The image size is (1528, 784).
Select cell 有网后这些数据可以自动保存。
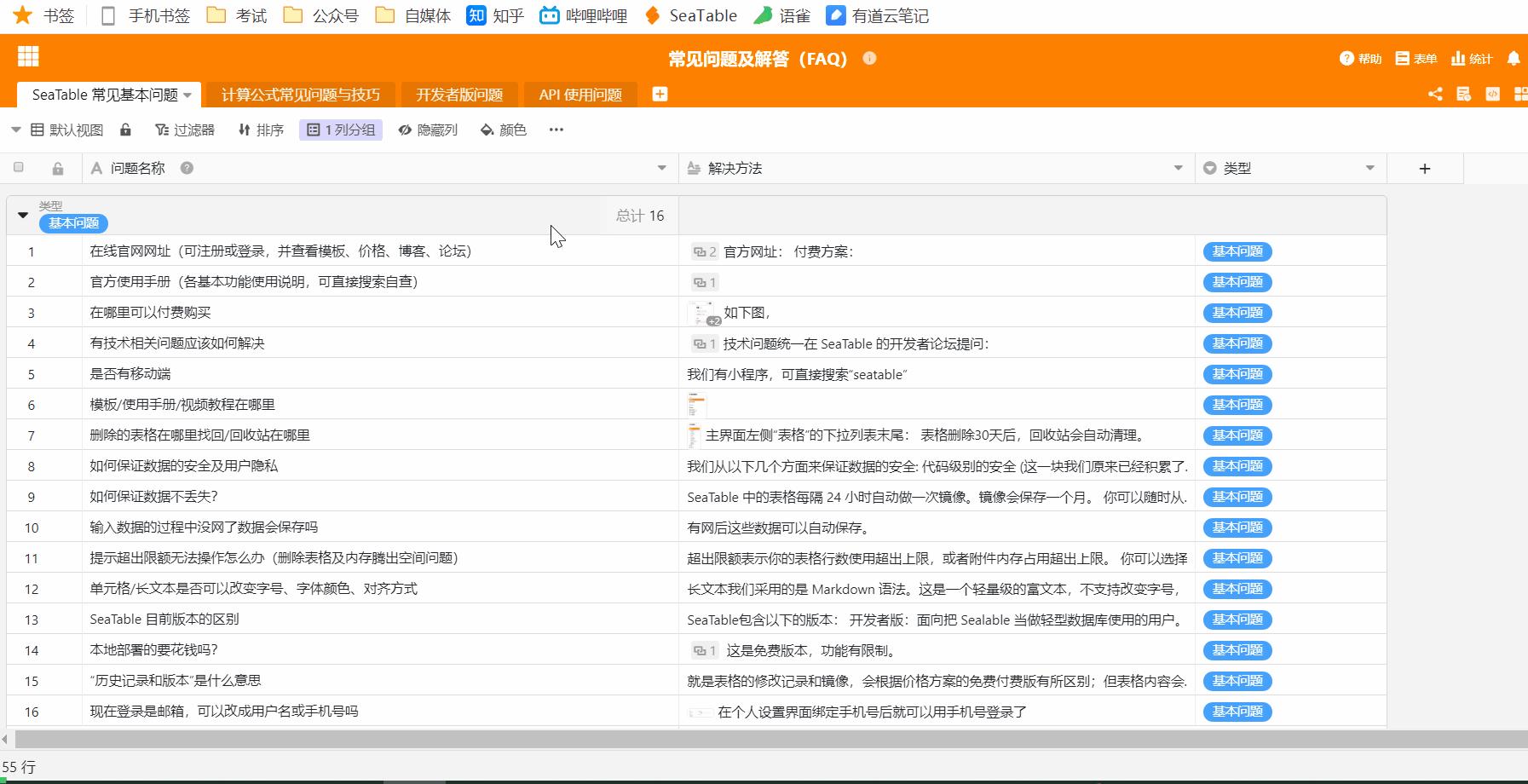937,527
